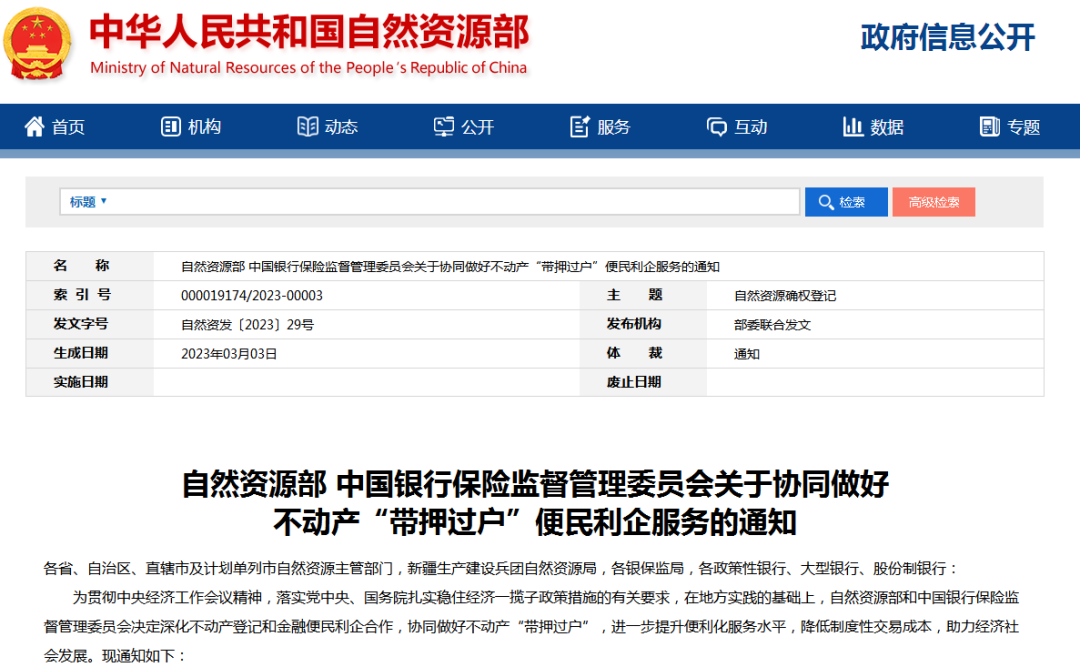Select the date 2023年03月03日

[x=229, y=353]
